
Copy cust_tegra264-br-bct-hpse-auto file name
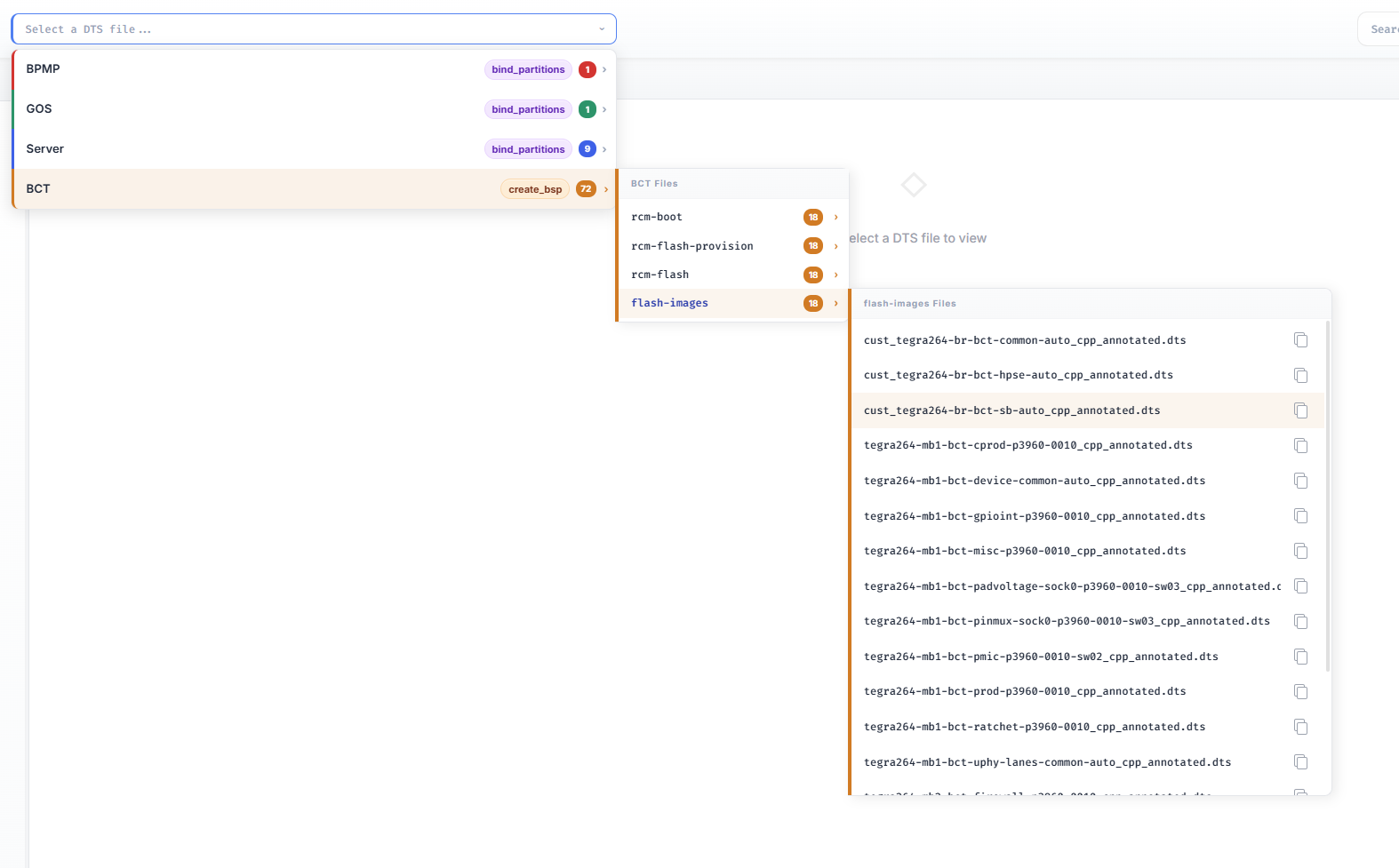1300,375
